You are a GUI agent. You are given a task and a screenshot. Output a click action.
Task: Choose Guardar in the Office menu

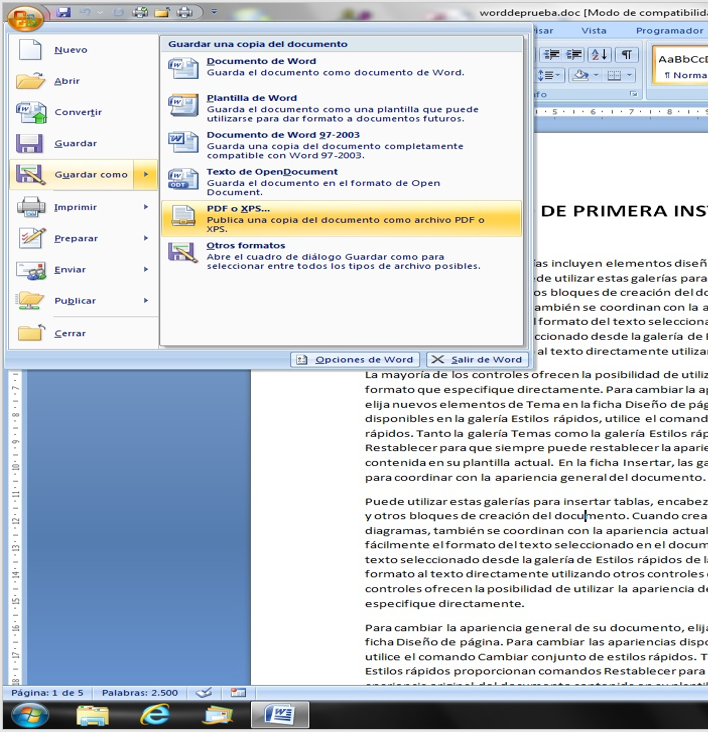(x=84, y=143)
